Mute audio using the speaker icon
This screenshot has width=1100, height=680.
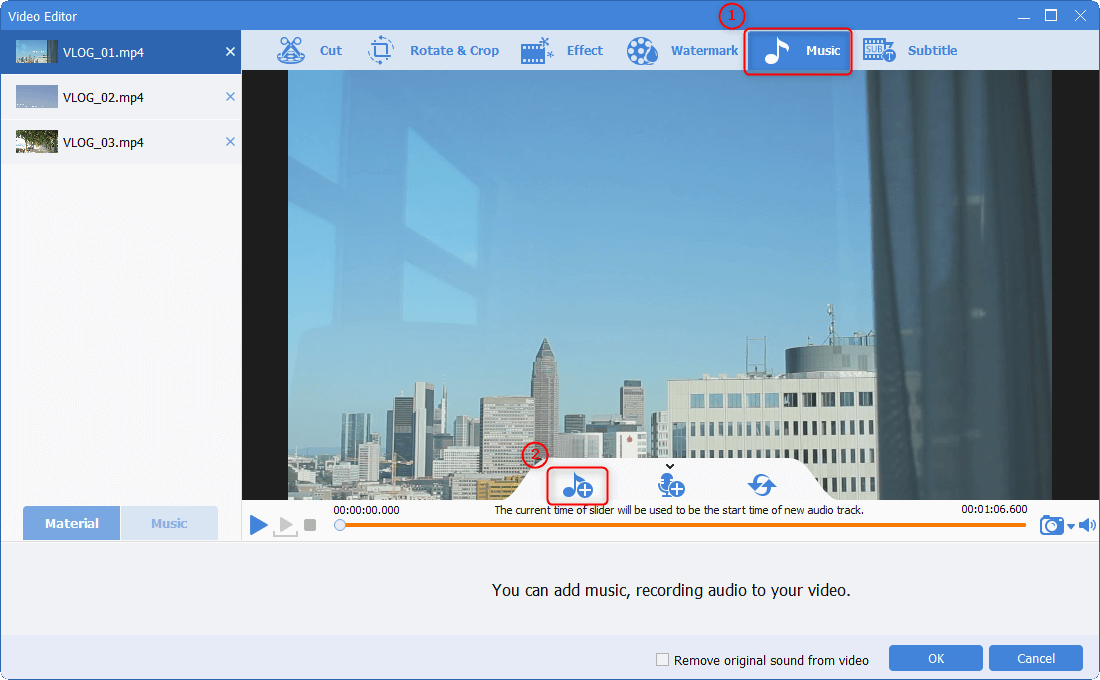(x=1087, y=525)
